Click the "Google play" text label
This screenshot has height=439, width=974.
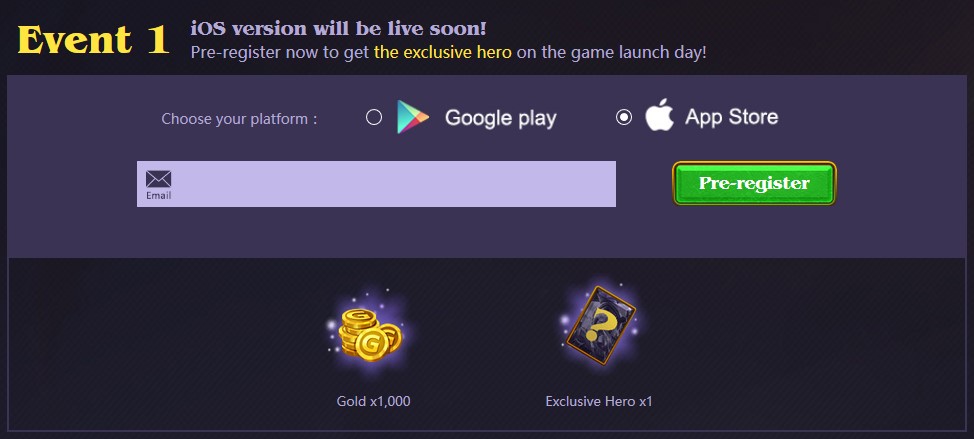(501, 118)
